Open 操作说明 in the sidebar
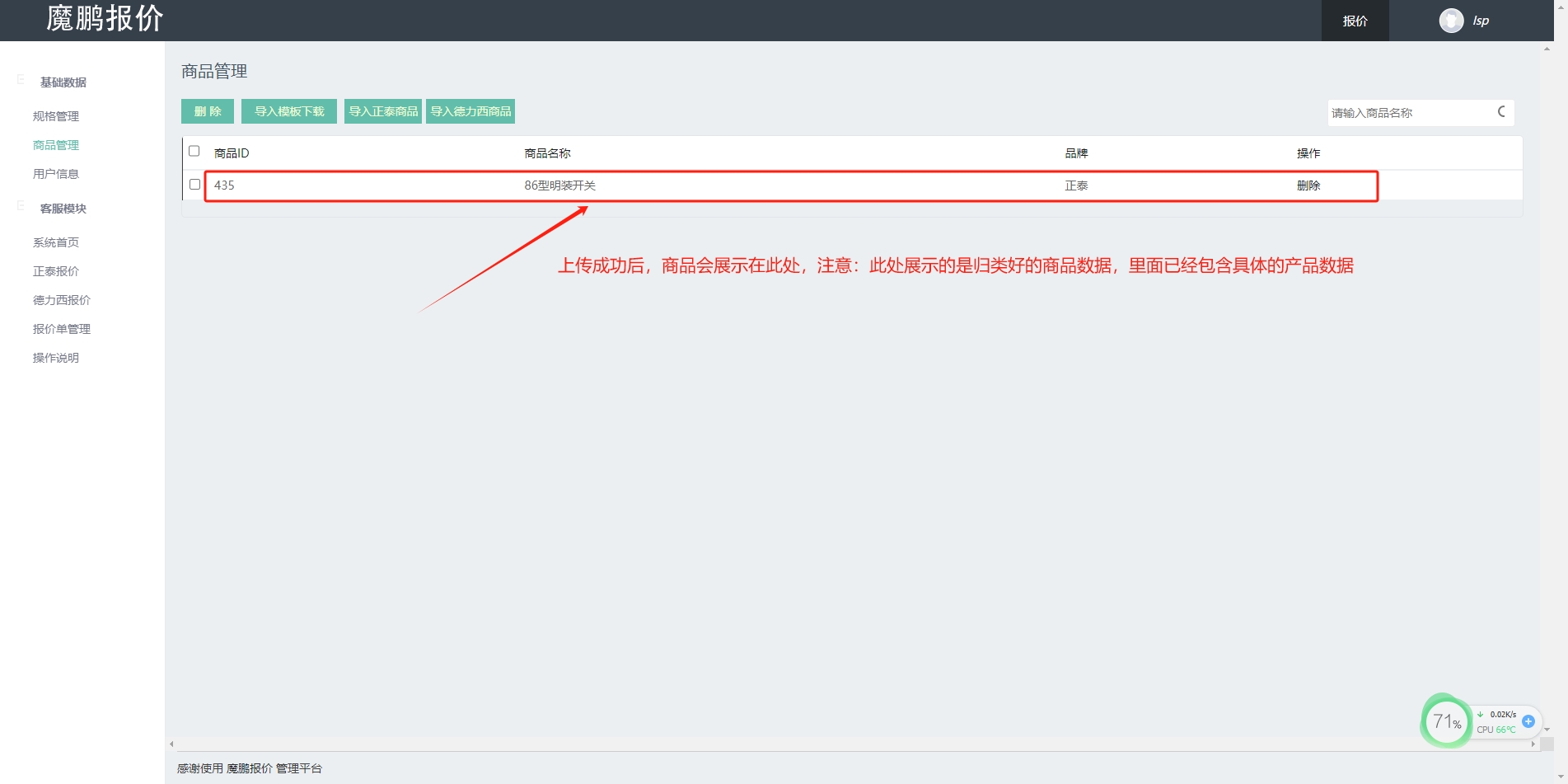The image size is (1568, 784). coord(56,358)
